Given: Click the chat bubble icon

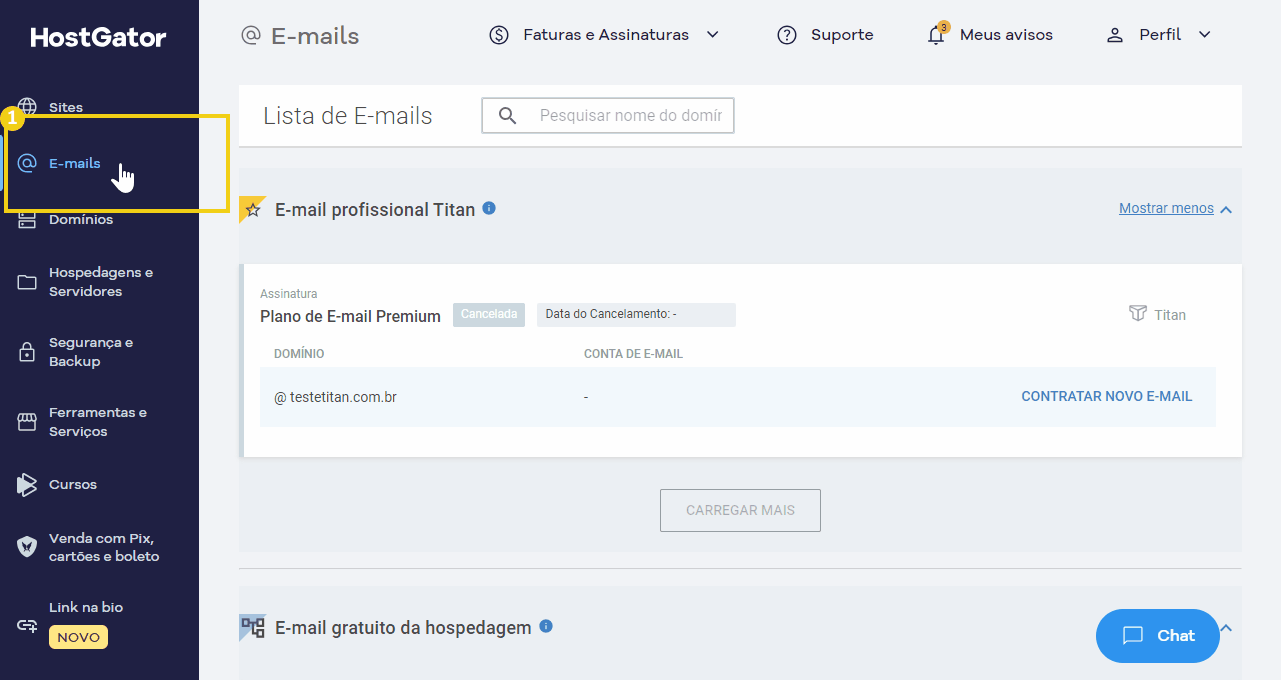Looking at the screenshot, I should 1133,636.
